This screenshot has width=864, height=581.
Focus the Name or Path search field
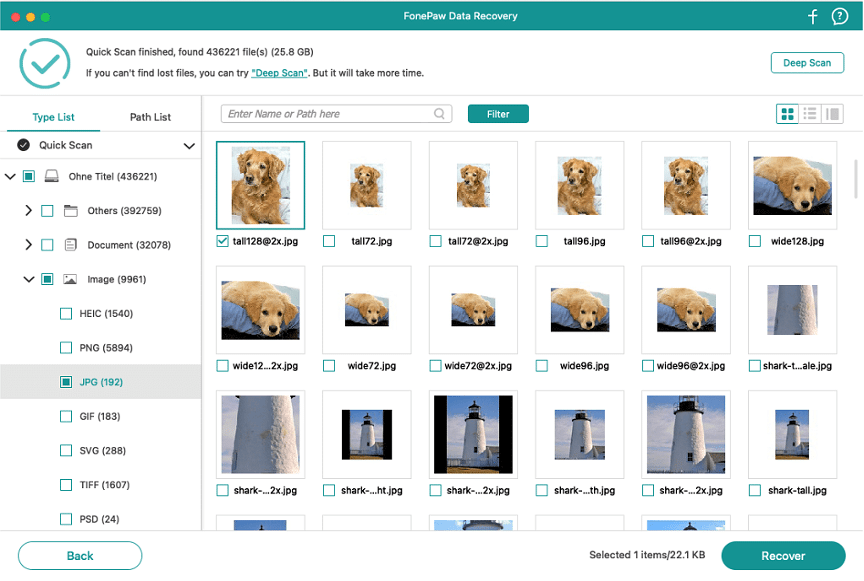point(336,114)
